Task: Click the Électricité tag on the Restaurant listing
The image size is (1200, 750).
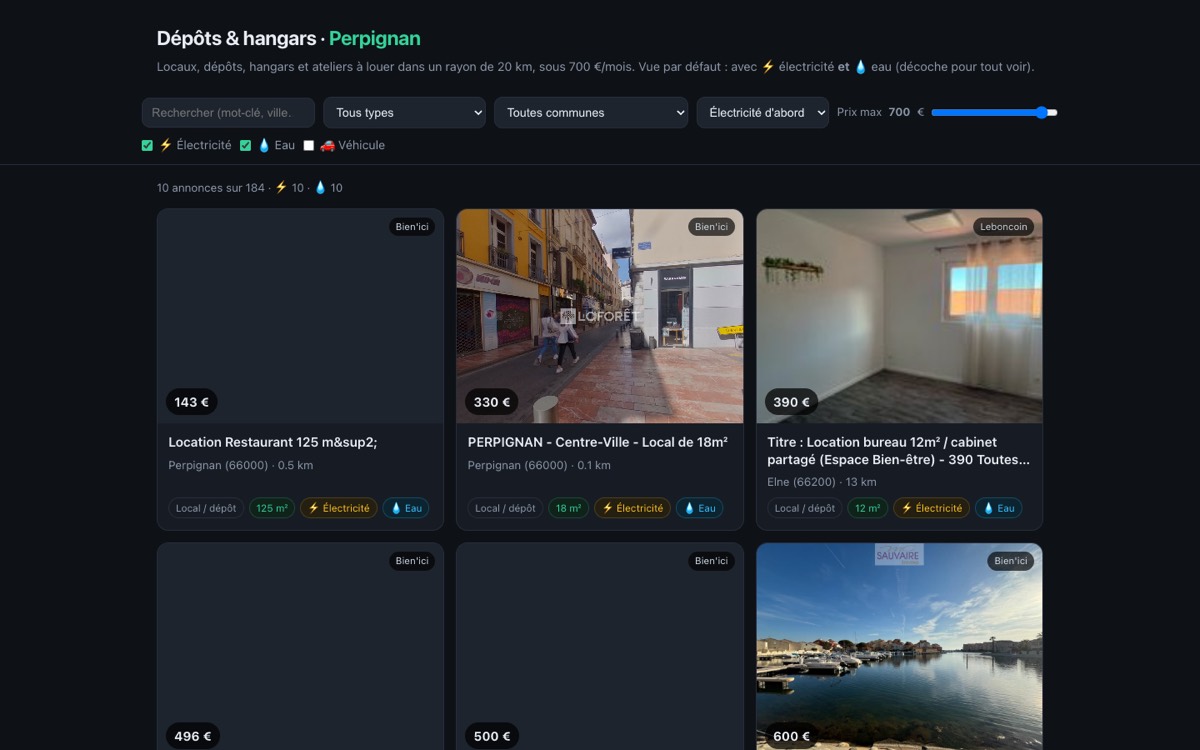Action: 339,508
